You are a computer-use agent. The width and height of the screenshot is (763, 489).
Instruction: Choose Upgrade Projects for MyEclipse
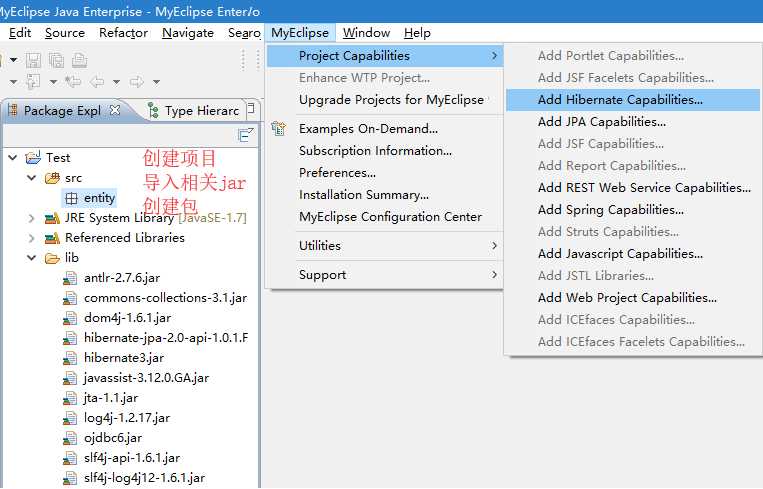(x=385, y=100)
